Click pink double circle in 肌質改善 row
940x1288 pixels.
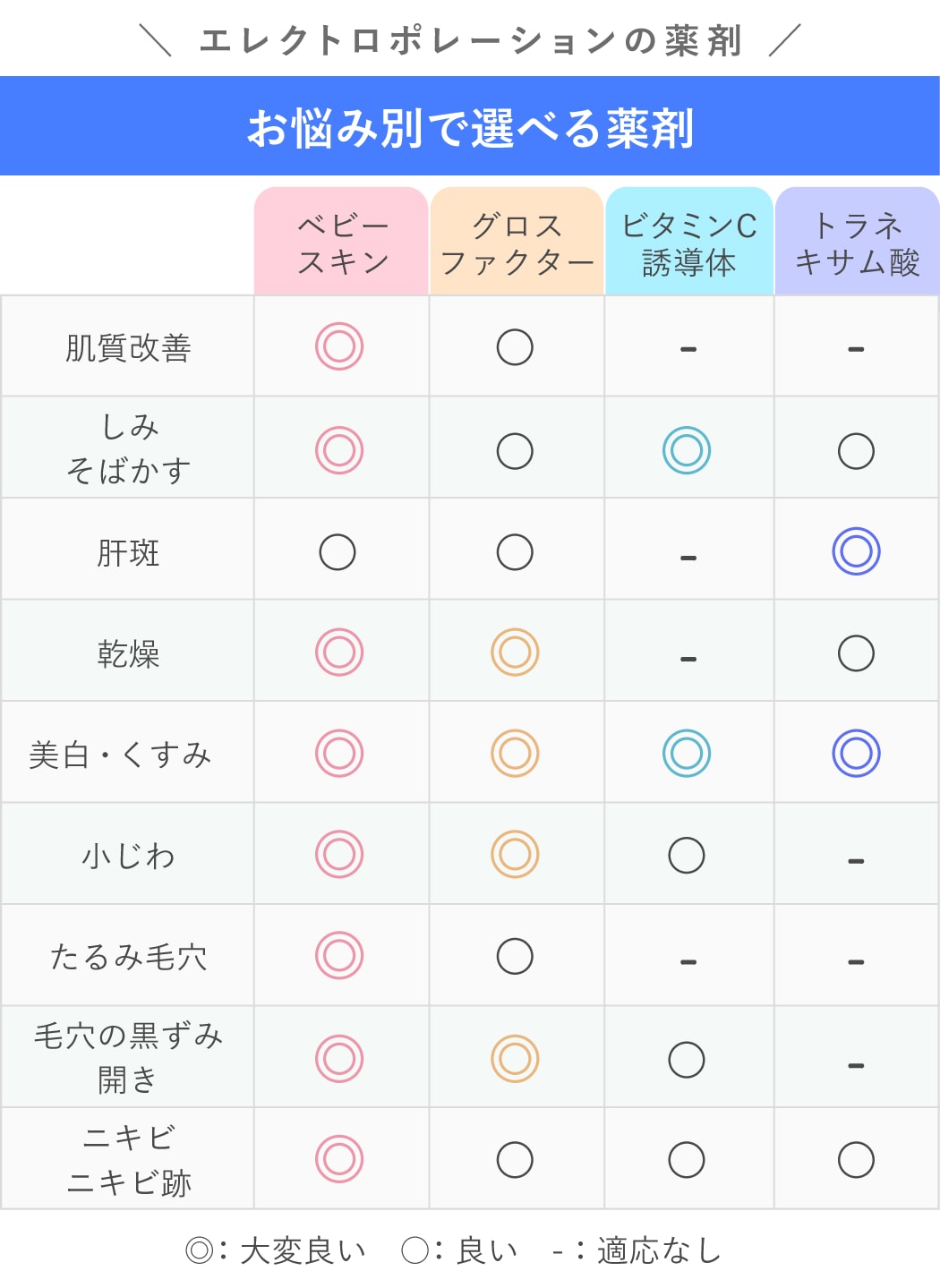point(339,346)
